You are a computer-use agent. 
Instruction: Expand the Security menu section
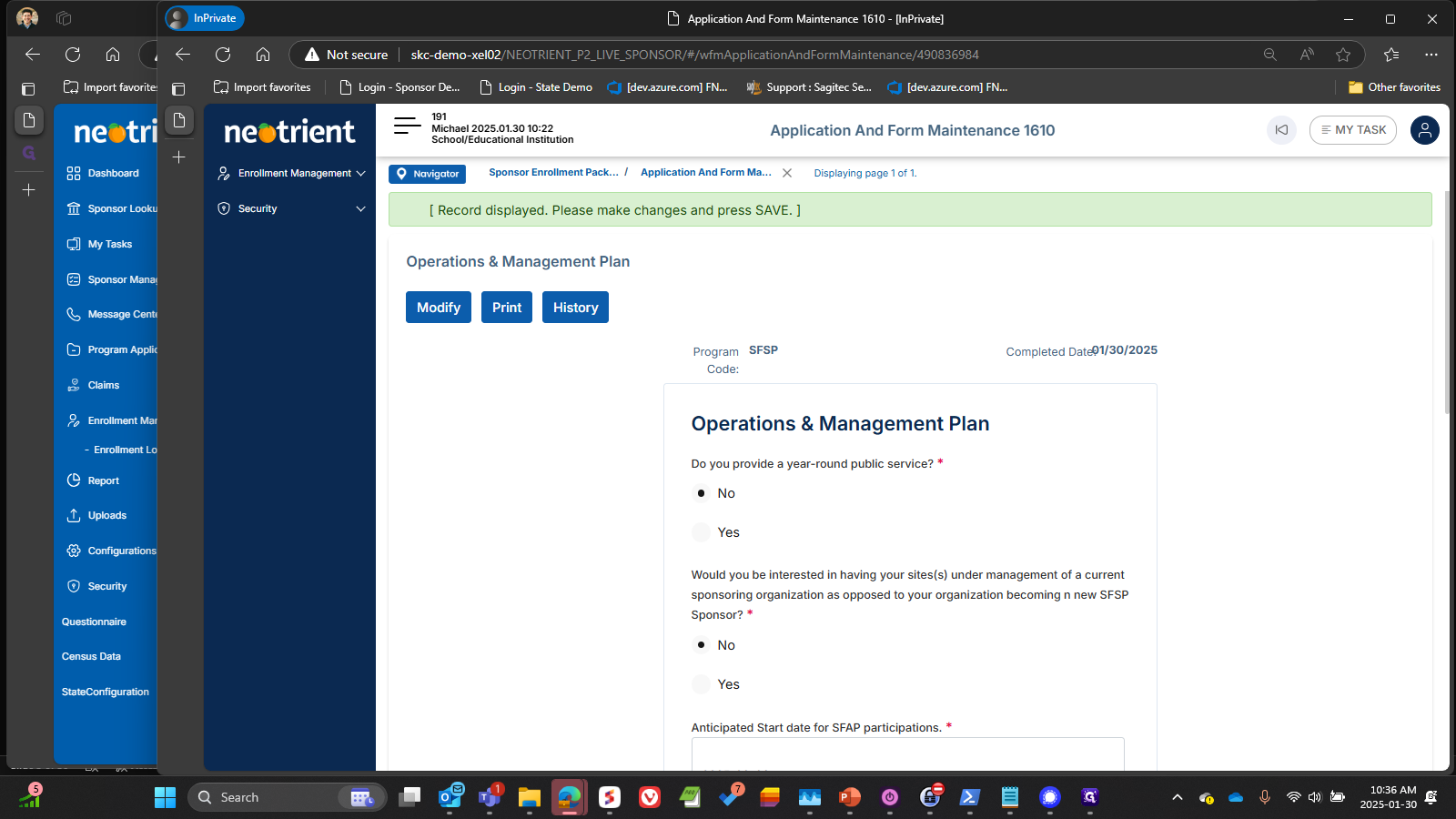pyautogui.click(x=291, y=208)
